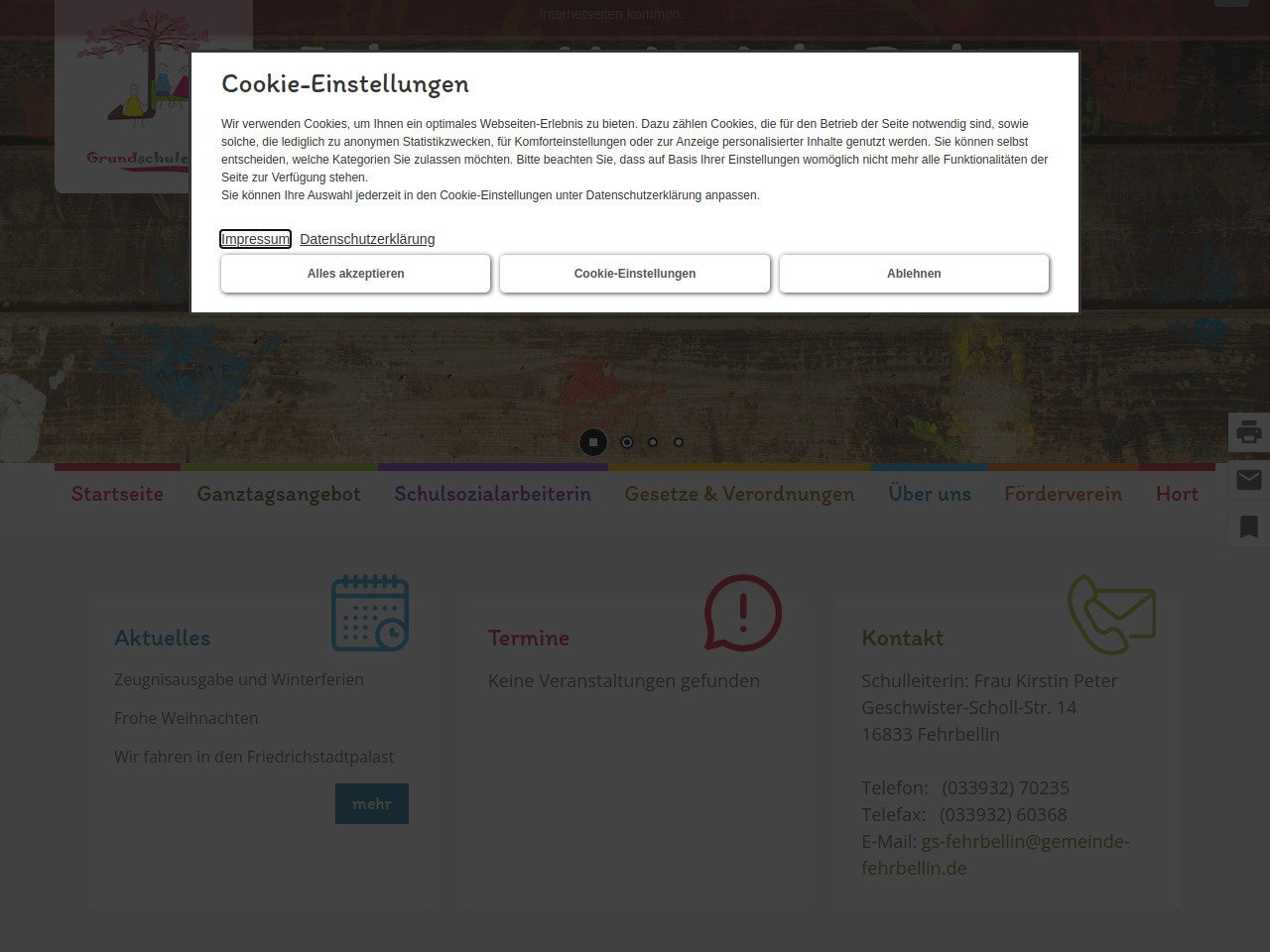Viewport: 1270px width, 952px height.
Task: Open the Impressum link
Action: point(255,239)
